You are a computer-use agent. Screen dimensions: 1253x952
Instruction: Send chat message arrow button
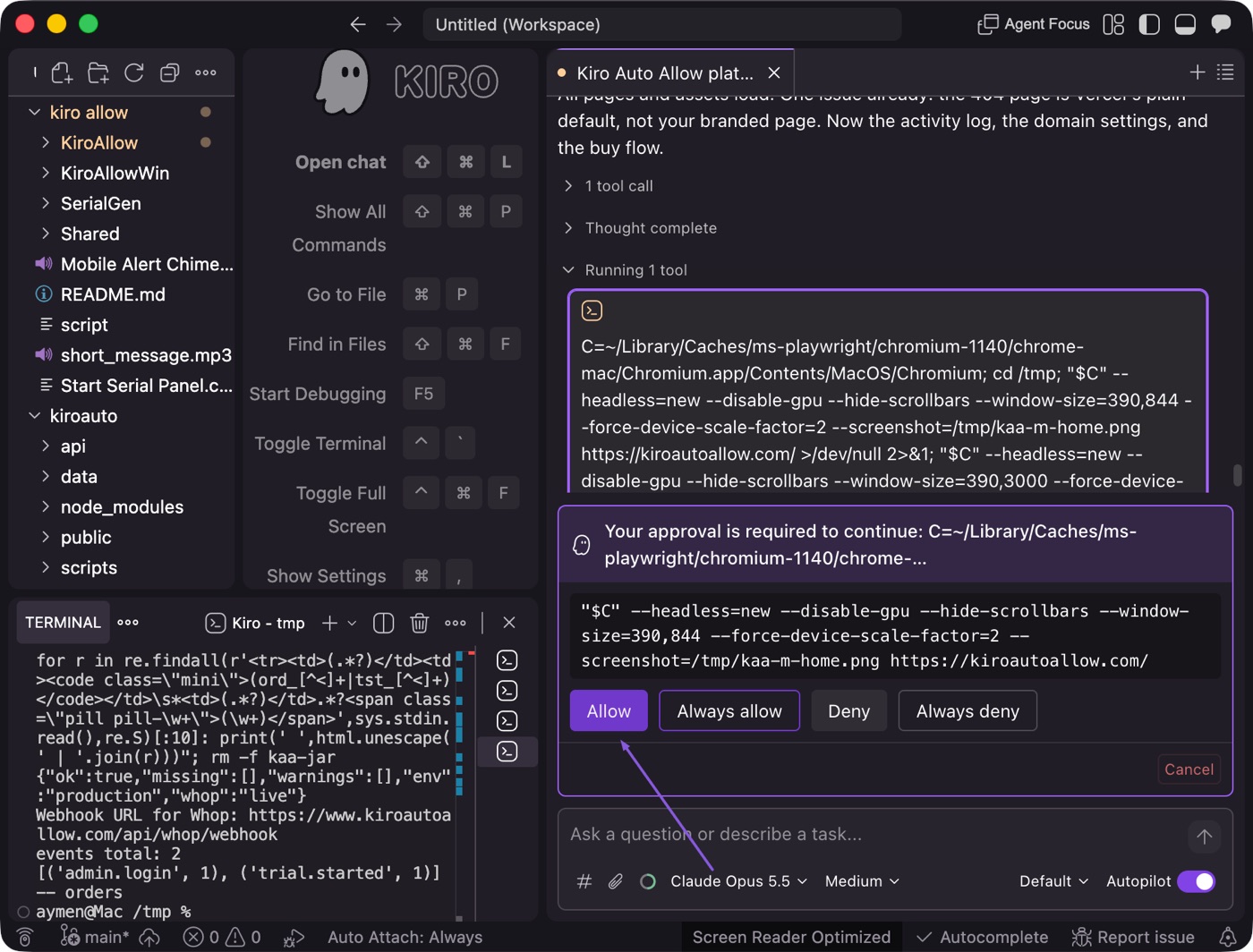pyautogui.click(x=1204, y=837)
